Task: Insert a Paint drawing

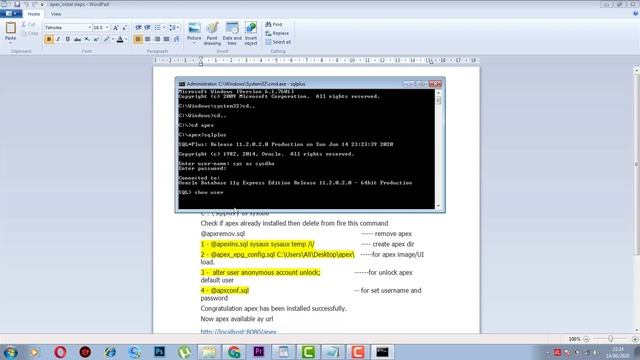Action: [x=212, y=33]
